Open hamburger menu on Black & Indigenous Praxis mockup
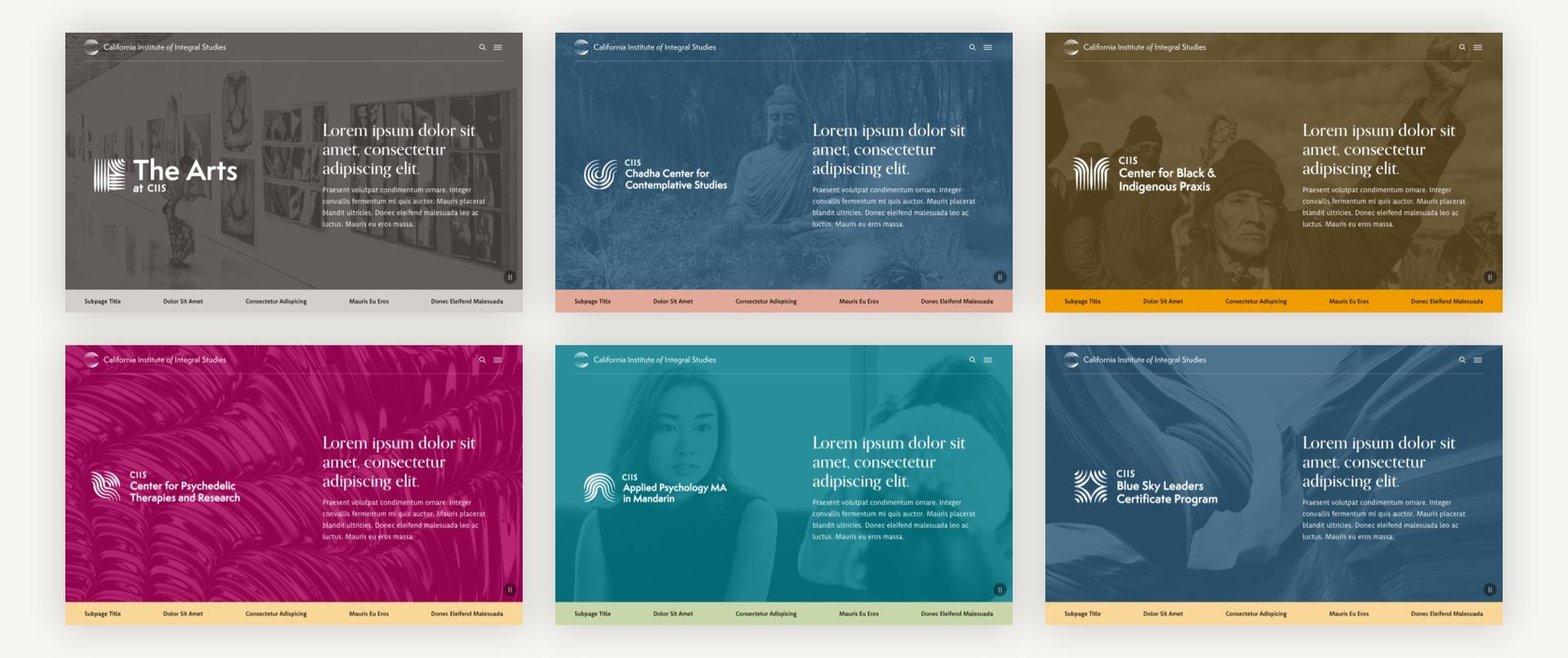The width and height of the screenshot is (1568, 658). [x=1477, y=47]
